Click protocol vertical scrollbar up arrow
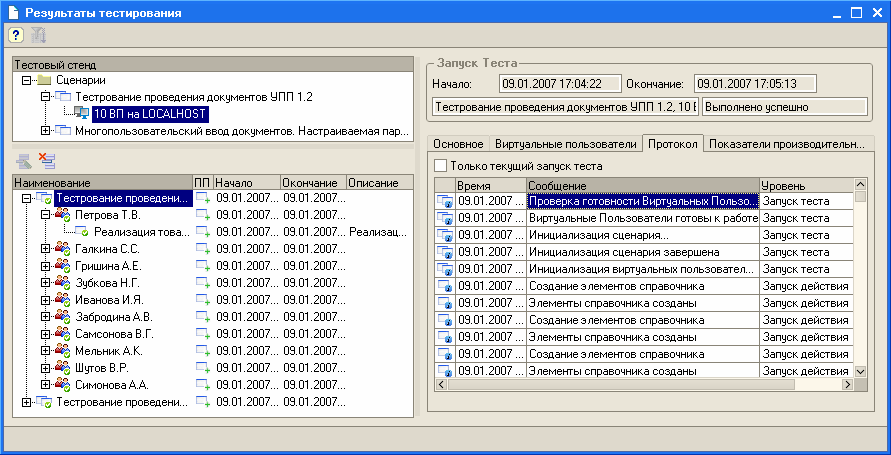The width and height of the screenshot is (891, 455). (x=860, y=184)
